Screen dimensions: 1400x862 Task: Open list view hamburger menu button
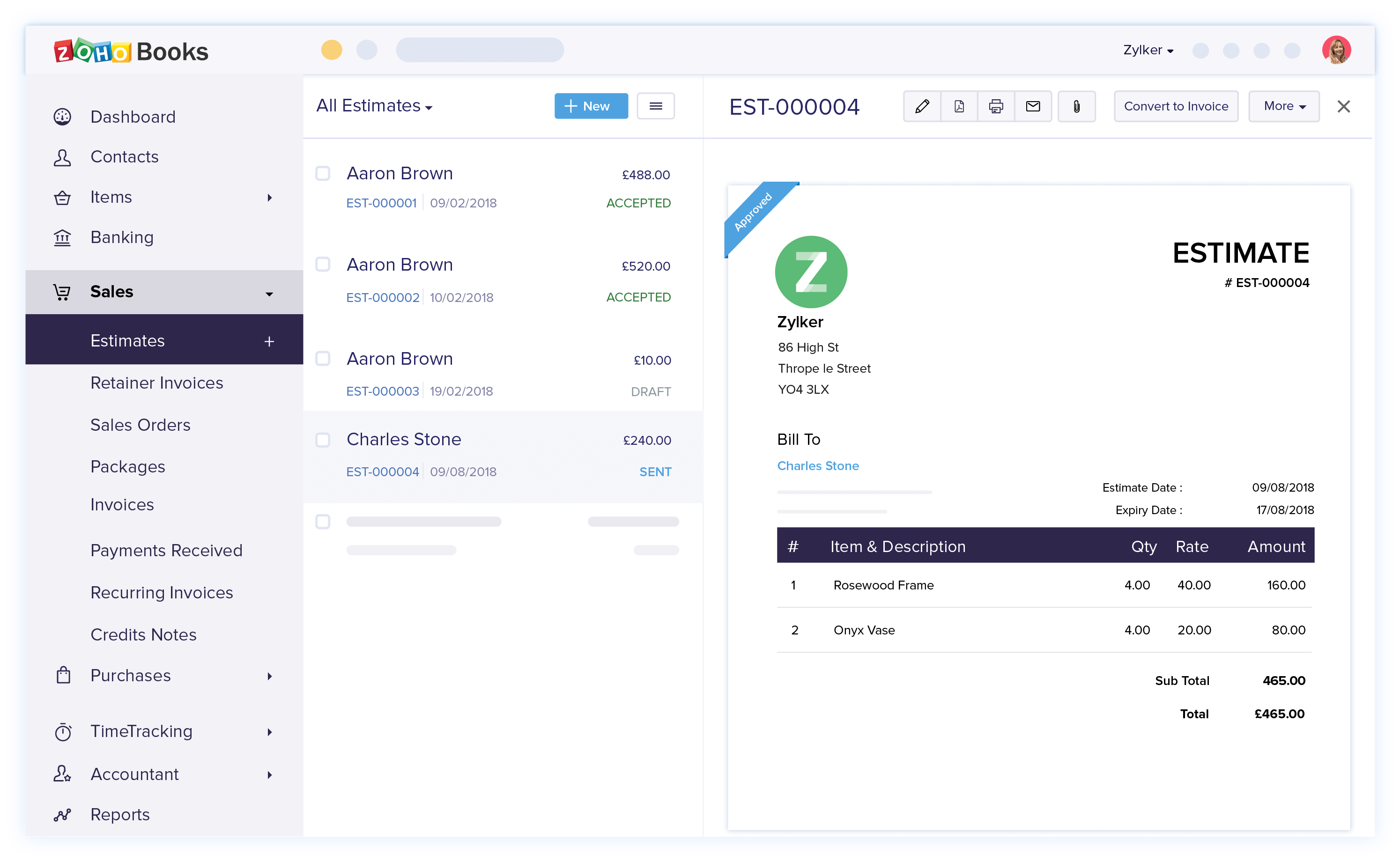(x=655, y=106)
